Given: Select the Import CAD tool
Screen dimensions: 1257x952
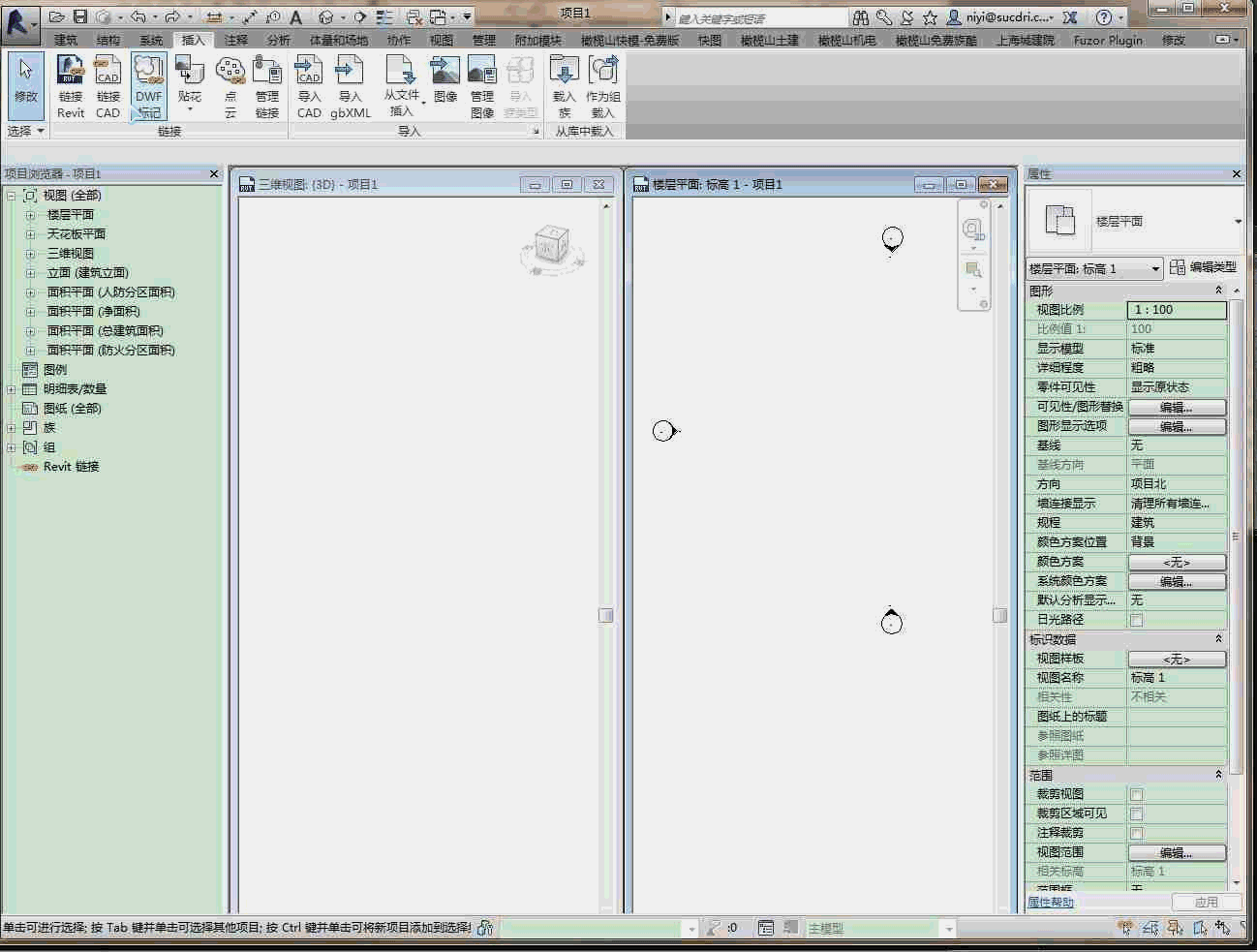Looking at the screenshot, I should (309, 87).
